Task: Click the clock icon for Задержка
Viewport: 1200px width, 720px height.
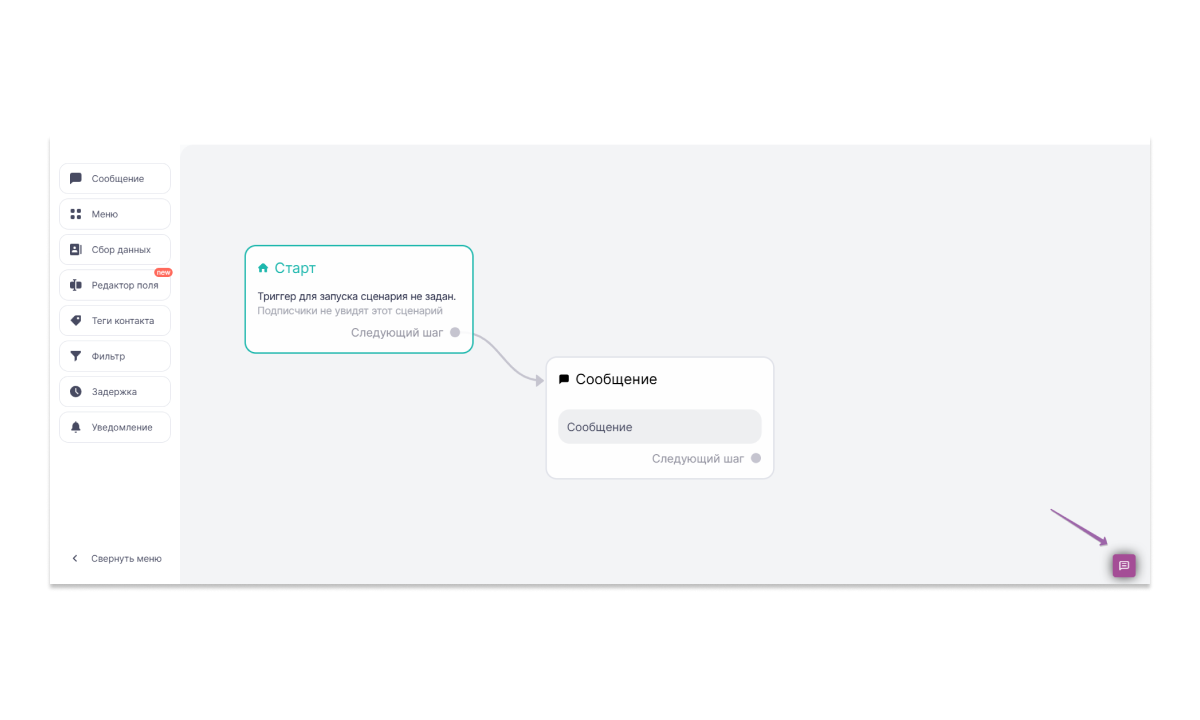Action: (76, 392)
